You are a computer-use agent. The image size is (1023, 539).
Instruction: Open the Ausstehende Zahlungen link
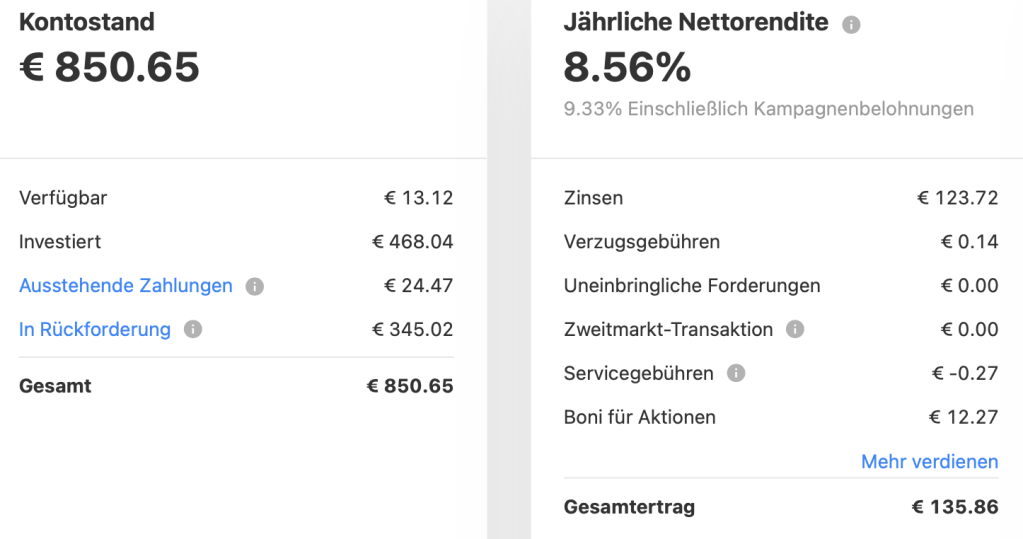coord(126,286)
